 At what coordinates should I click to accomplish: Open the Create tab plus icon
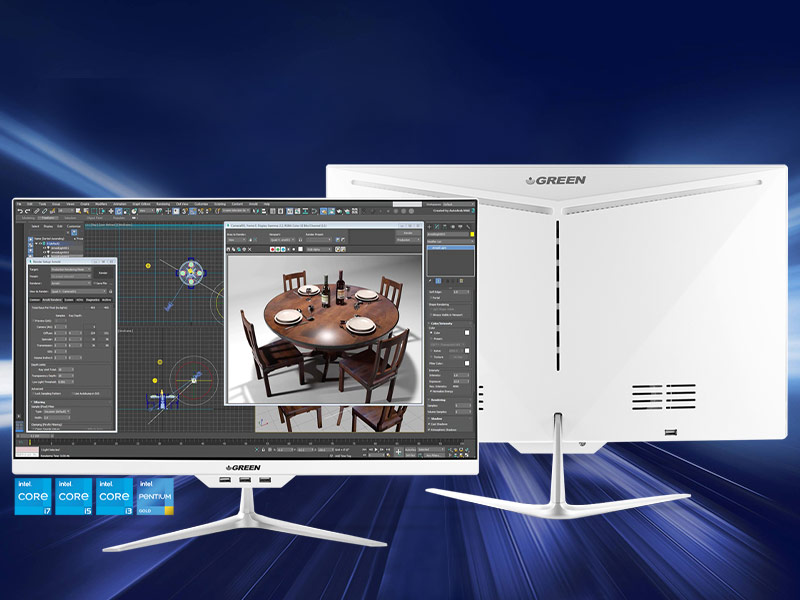click(429, 227)
